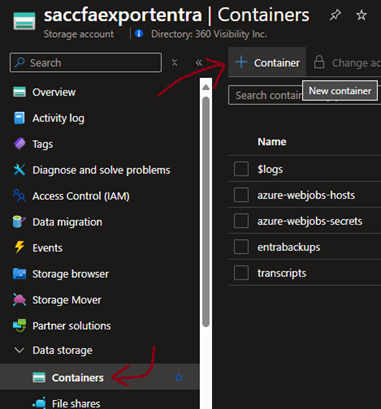This screenshot has width=381, height=409.
Task: Click the Container button to add one
Action: [x=267, y=62]
